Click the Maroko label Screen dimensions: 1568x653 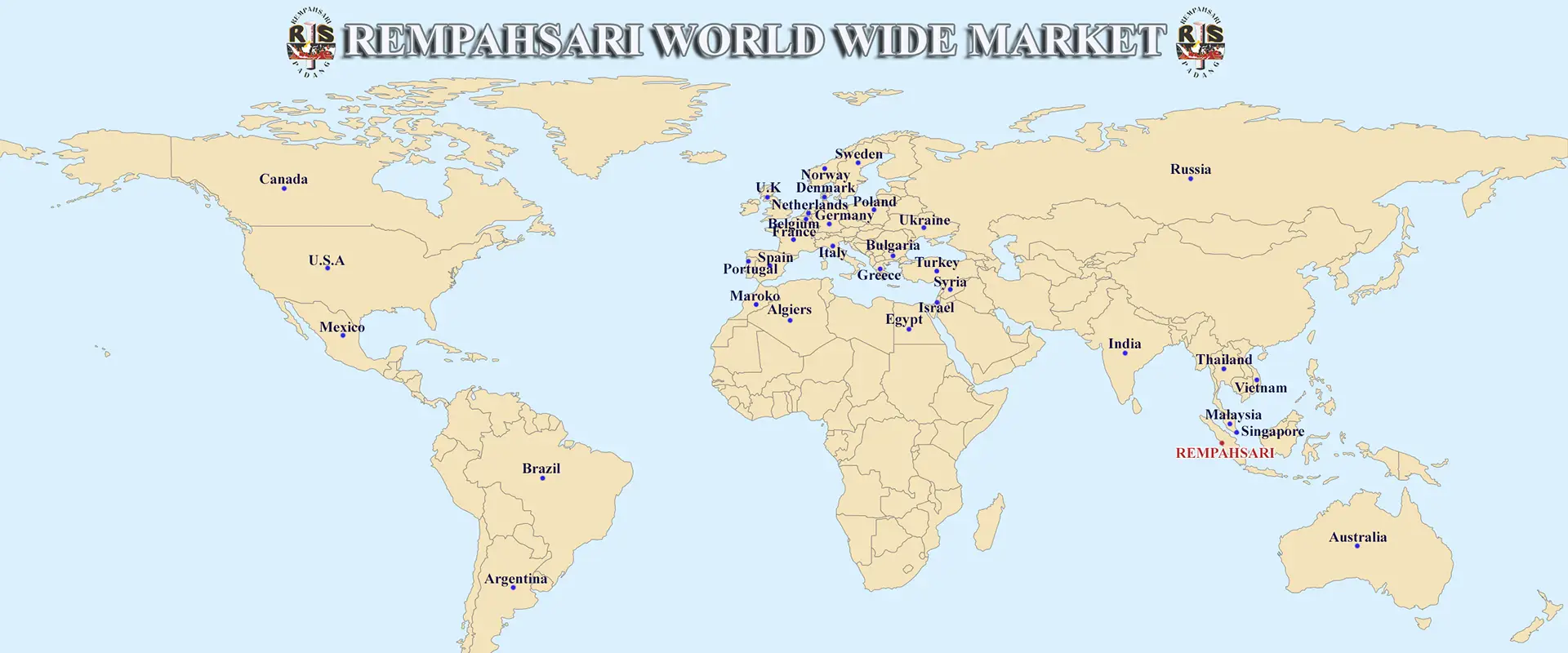755,295
